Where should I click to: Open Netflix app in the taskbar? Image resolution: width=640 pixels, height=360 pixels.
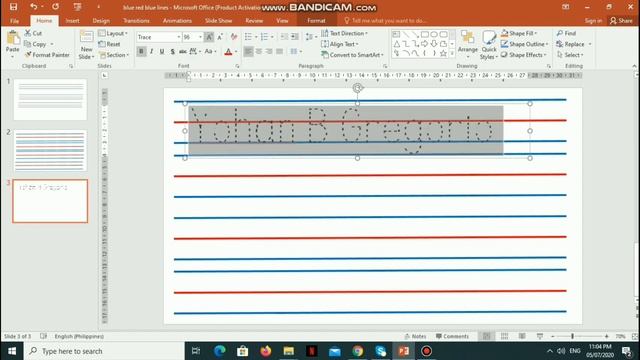pos(312,351)
